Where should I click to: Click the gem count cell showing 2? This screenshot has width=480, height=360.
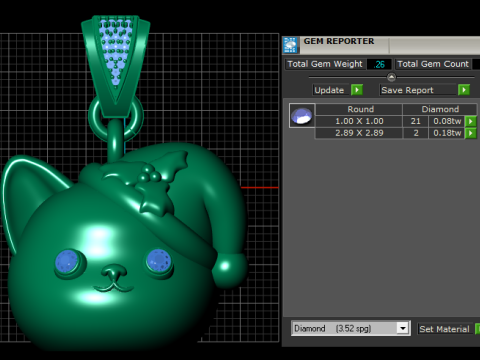(416, 133)
